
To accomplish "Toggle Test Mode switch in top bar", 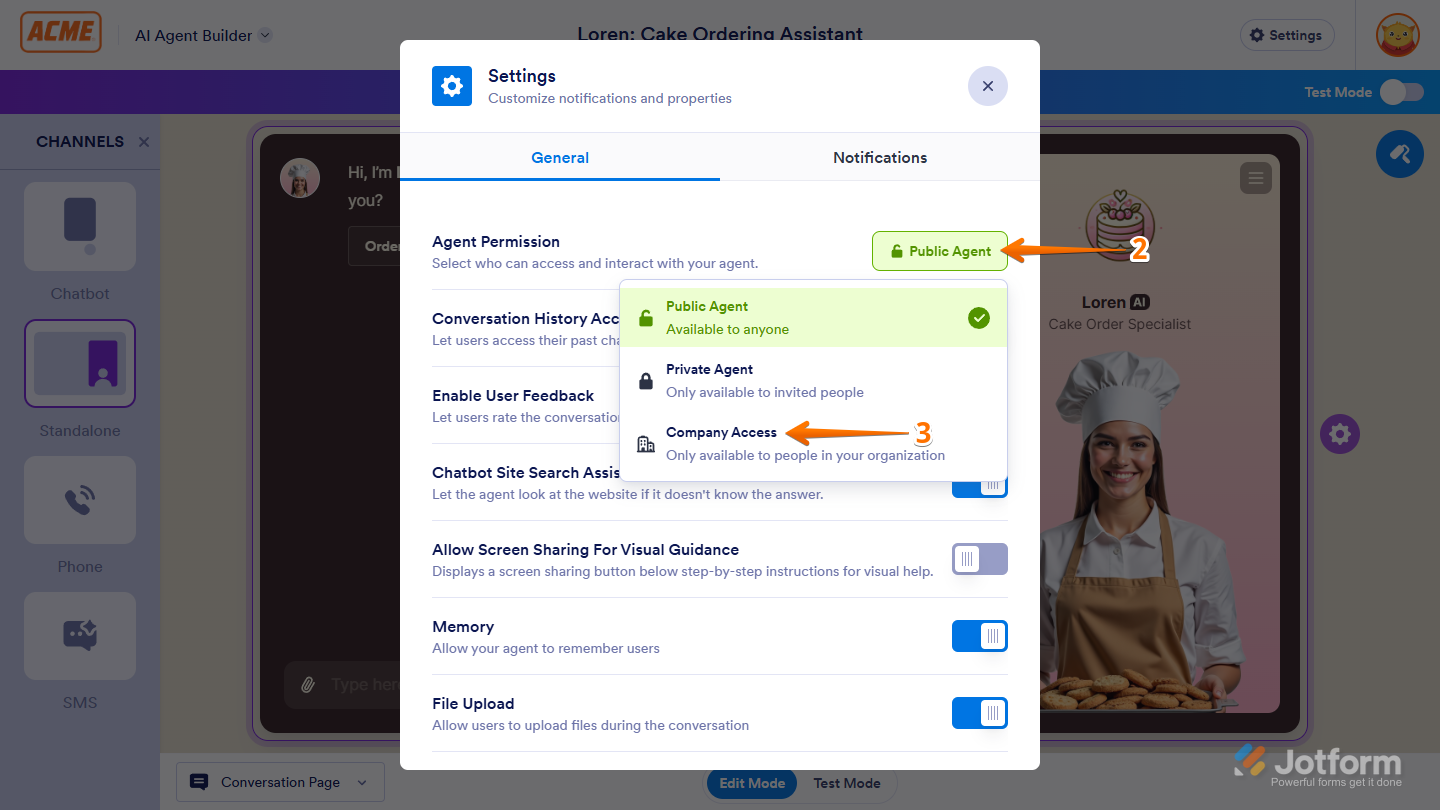I will point(1401,92).
